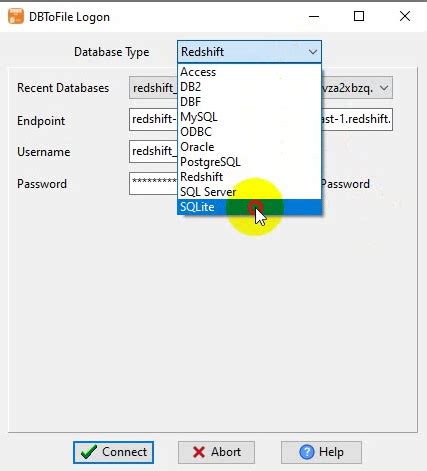Image resolution: width=427 pixels, height=471 pixels.
Task: Click the Password input box
Action: [153, 184]
